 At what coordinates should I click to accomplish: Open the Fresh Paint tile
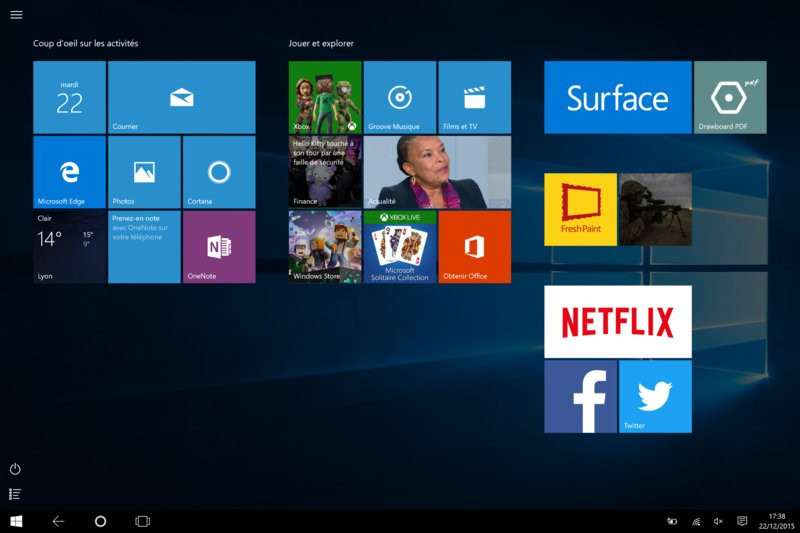581,210
